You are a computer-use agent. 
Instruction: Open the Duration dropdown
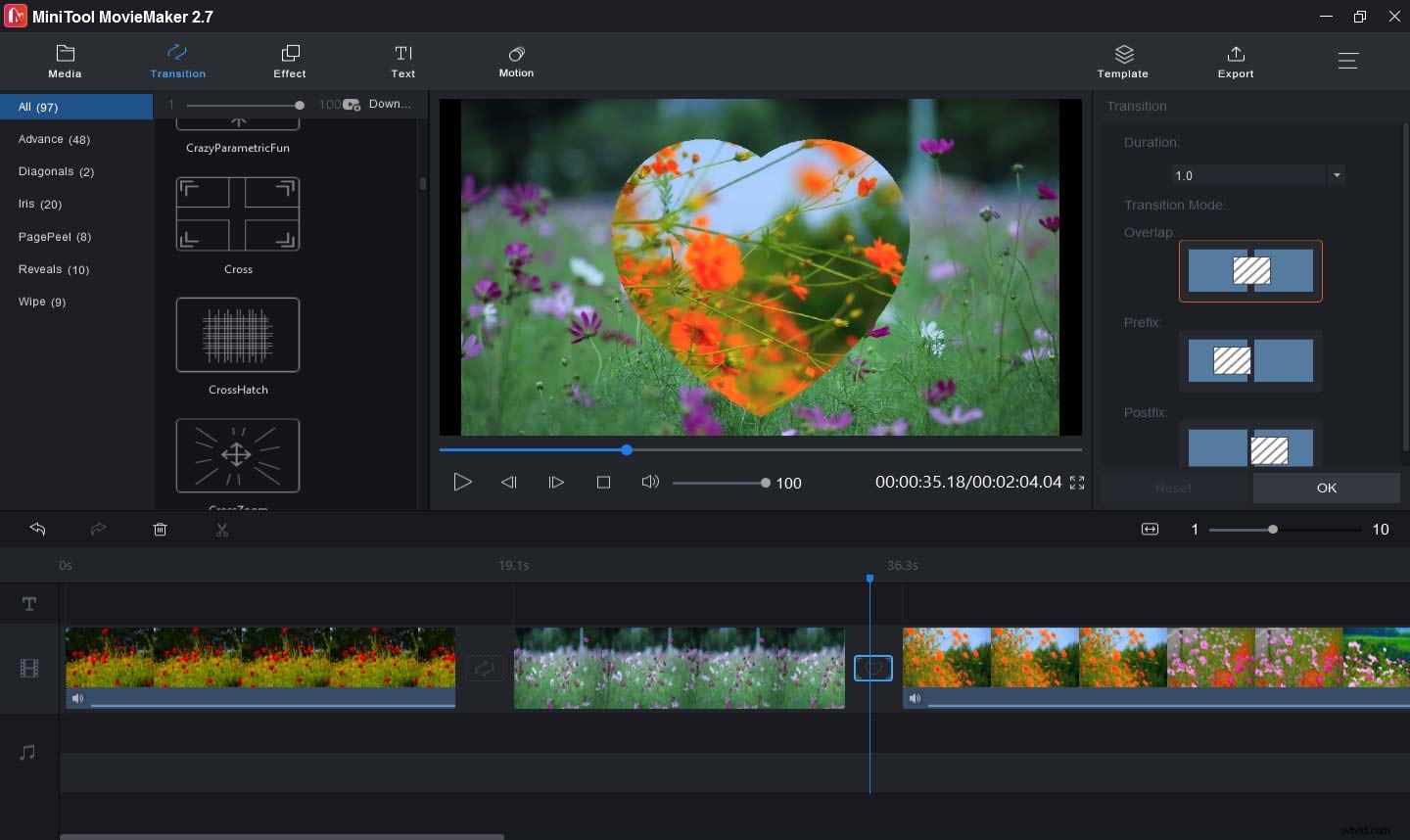coord(1337,175)
